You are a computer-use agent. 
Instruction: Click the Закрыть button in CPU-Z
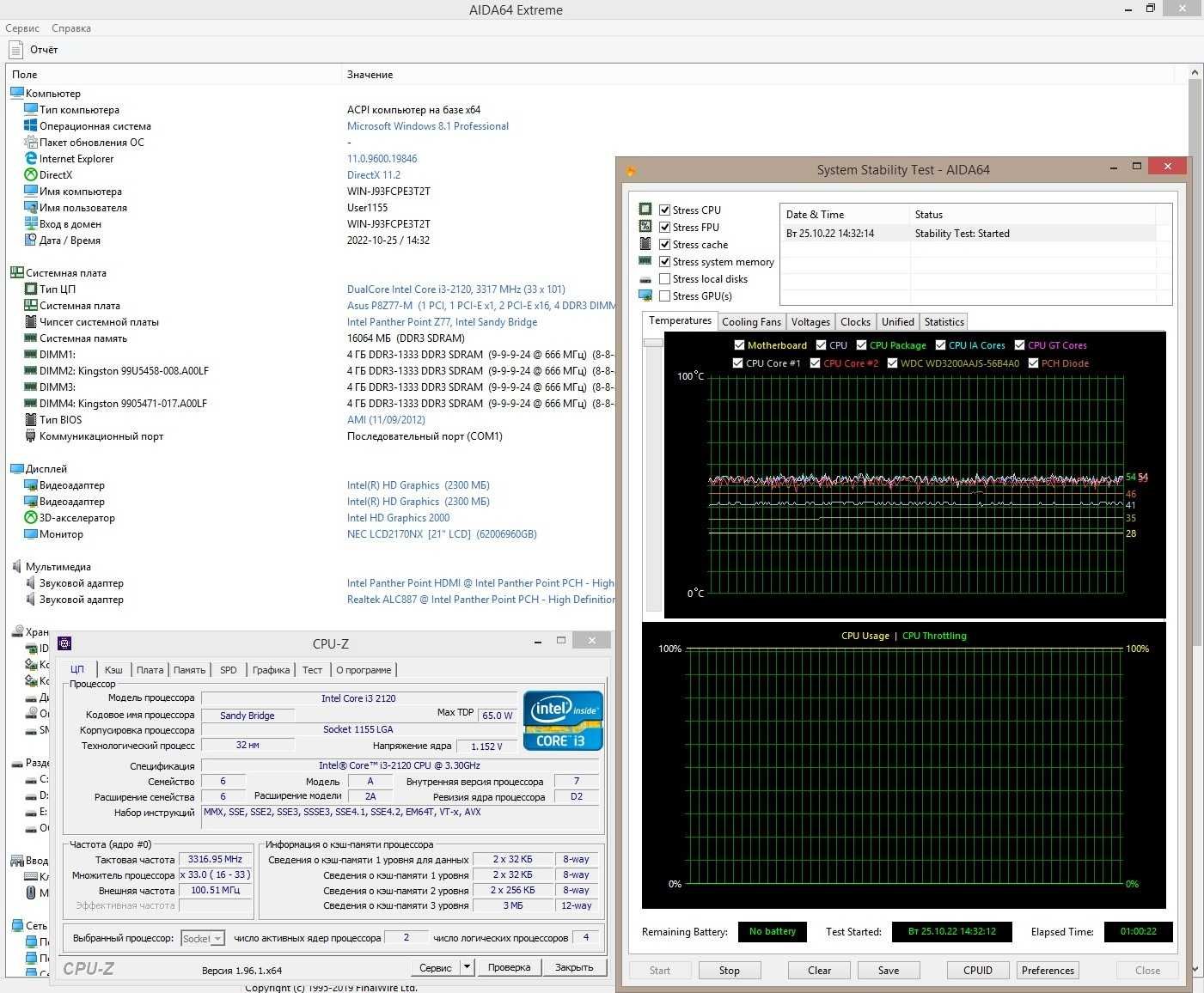[x=574, y=967]
